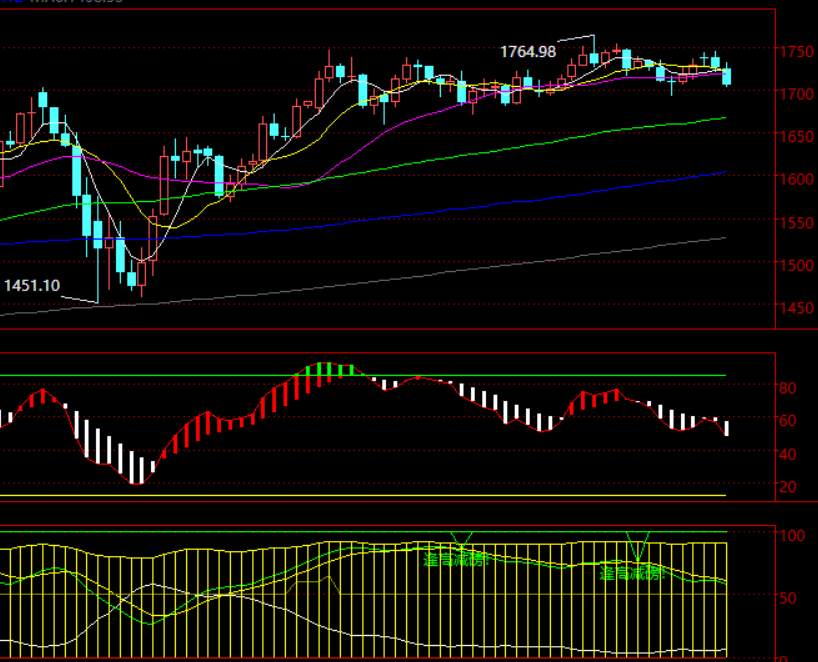Click the 40 level on oscillator axis
The height and width of the screenshot is (662, 818).
(x=788, y=454)
